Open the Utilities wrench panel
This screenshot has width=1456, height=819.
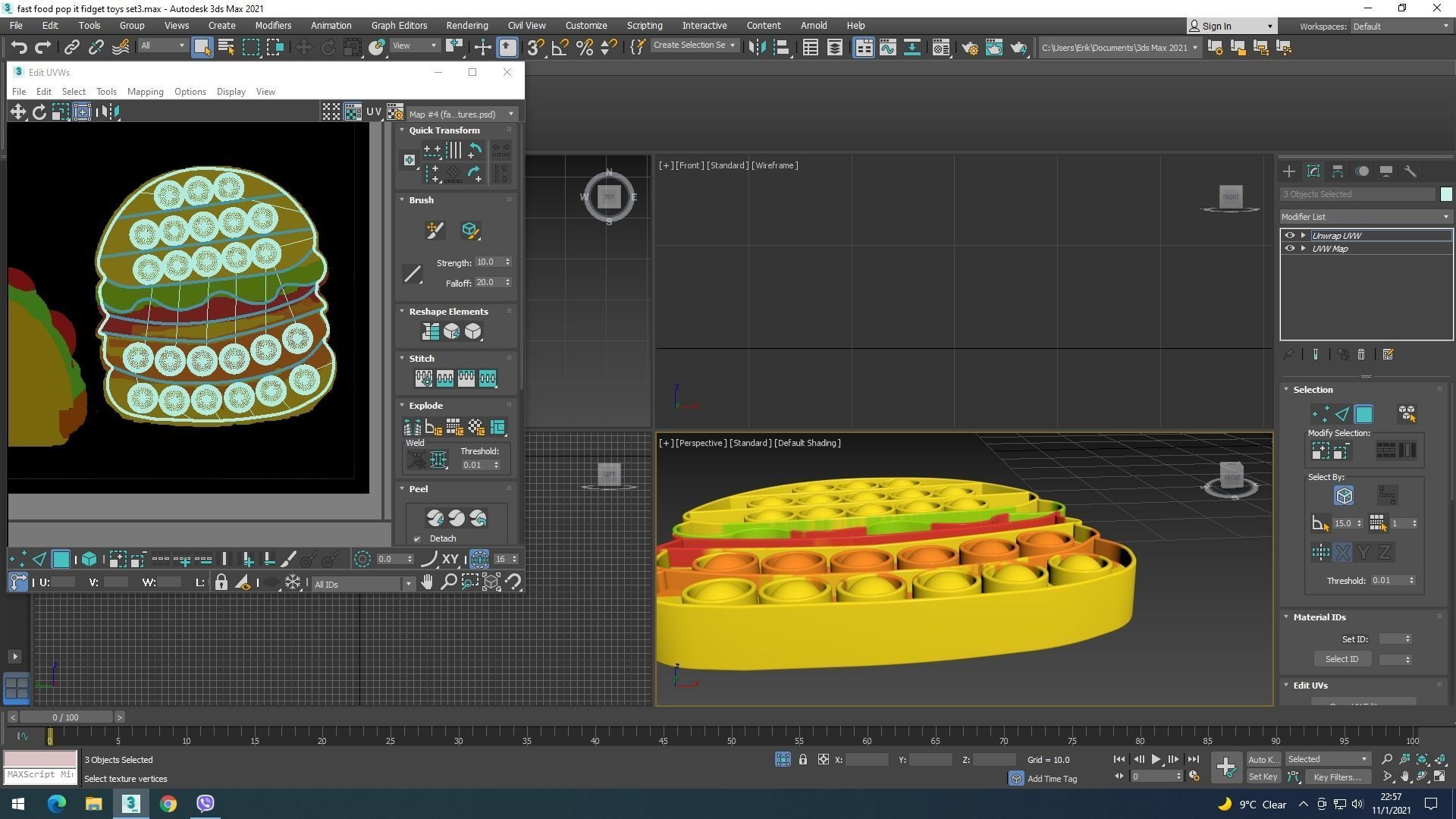pyautogui.click(x=1410, y=171)
